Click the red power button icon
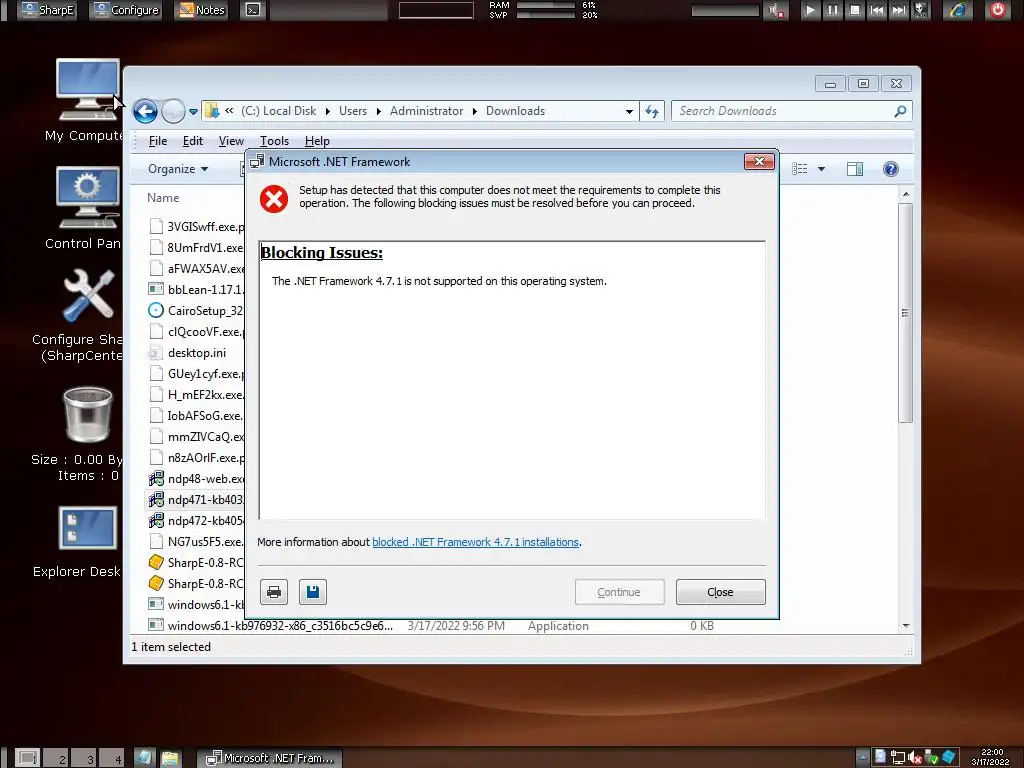1024x768 pixels. pos(998,10)
